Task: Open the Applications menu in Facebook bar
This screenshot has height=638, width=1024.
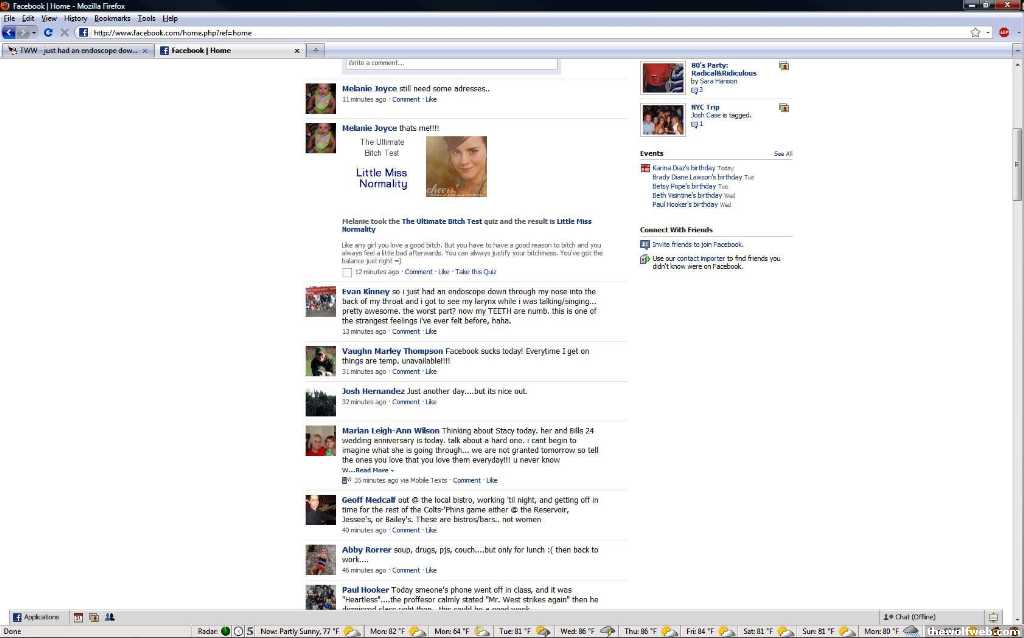Action: 37,617
